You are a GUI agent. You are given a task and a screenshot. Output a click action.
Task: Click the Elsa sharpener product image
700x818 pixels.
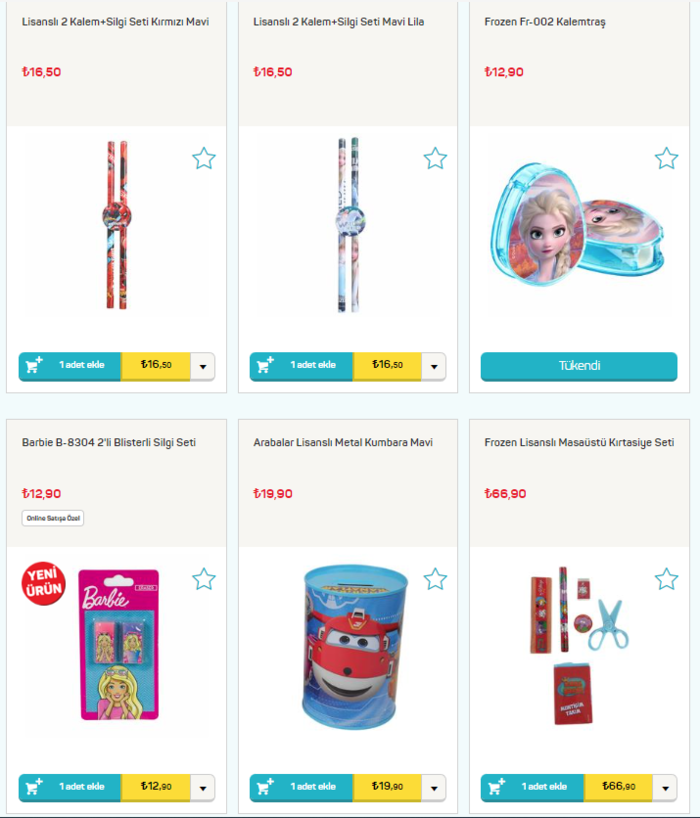coord(576,224)
